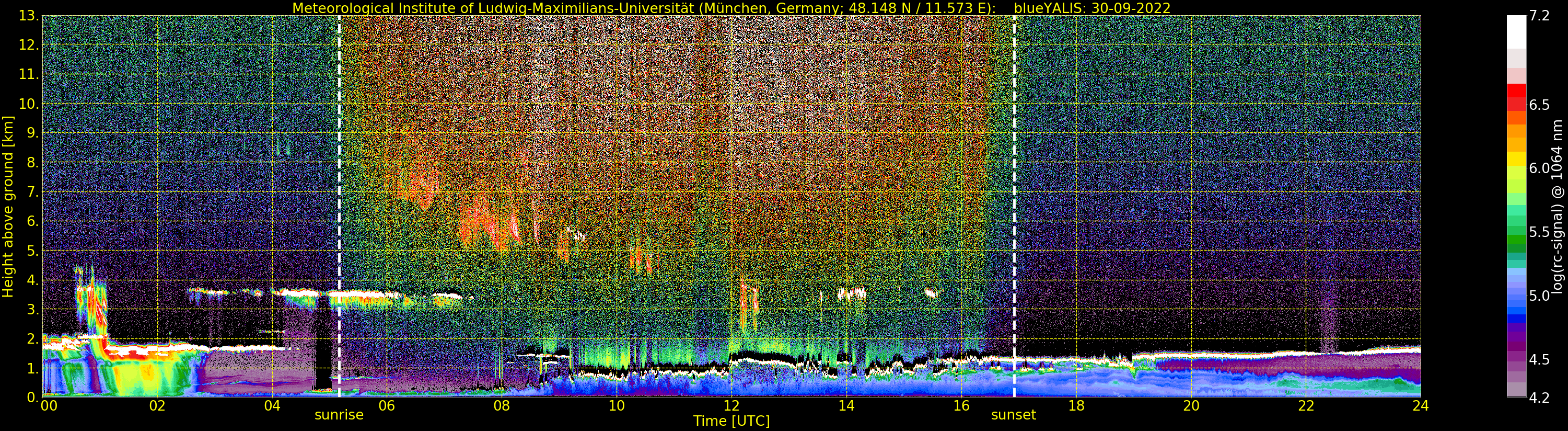This screenshot has height=431, width=1568.
Task: Click the 13. tick label on the height axis
Action: pos(29,16)
